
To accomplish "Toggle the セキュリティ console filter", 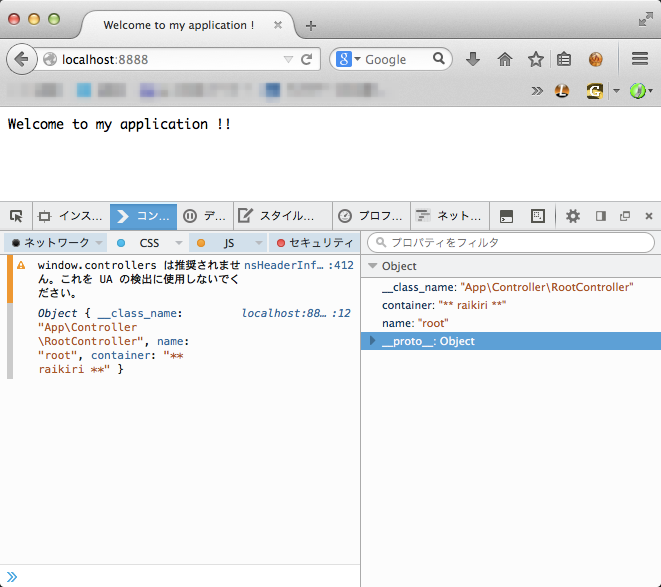I will click(314, 243).
